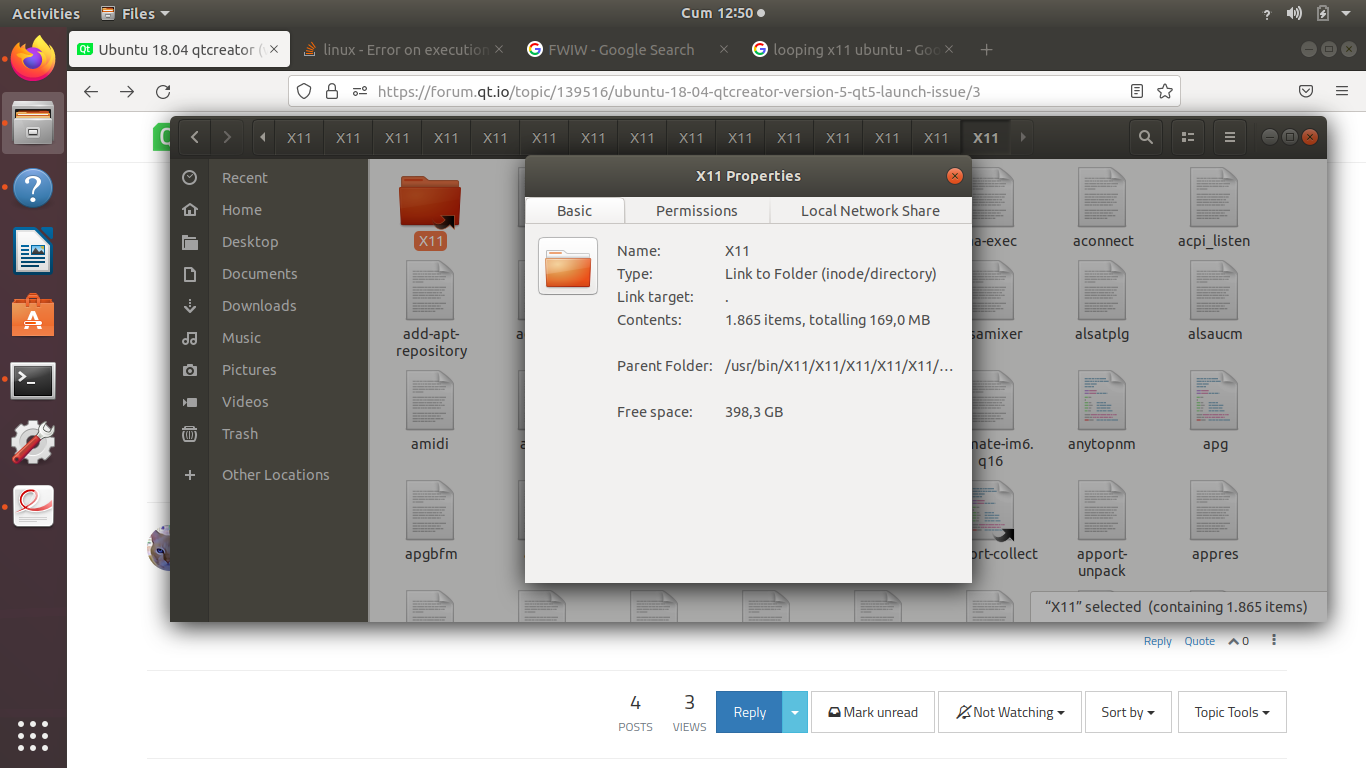Click the Firefox URL address field

(740, 91)
